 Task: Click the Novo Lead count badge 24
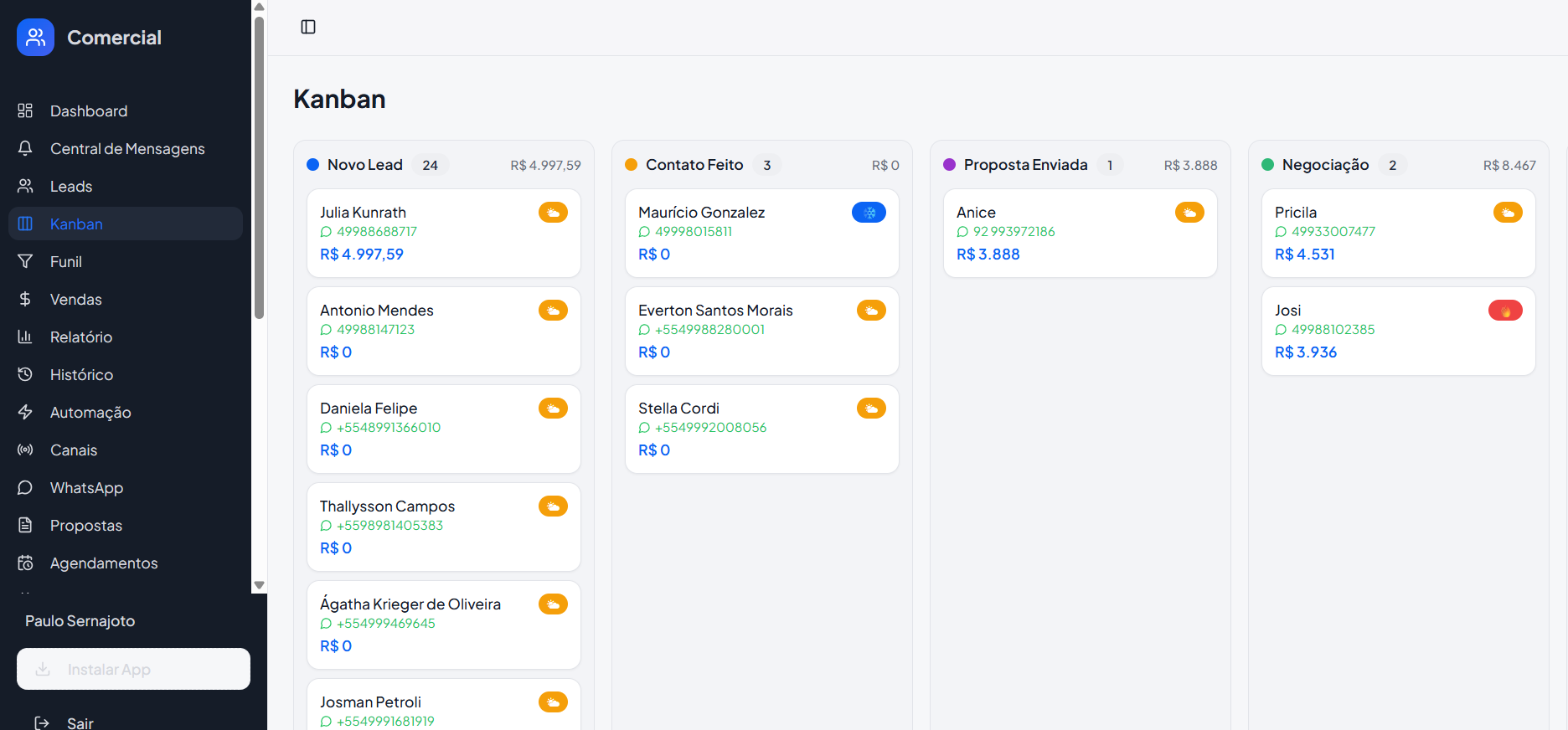[x=430, y=165]
